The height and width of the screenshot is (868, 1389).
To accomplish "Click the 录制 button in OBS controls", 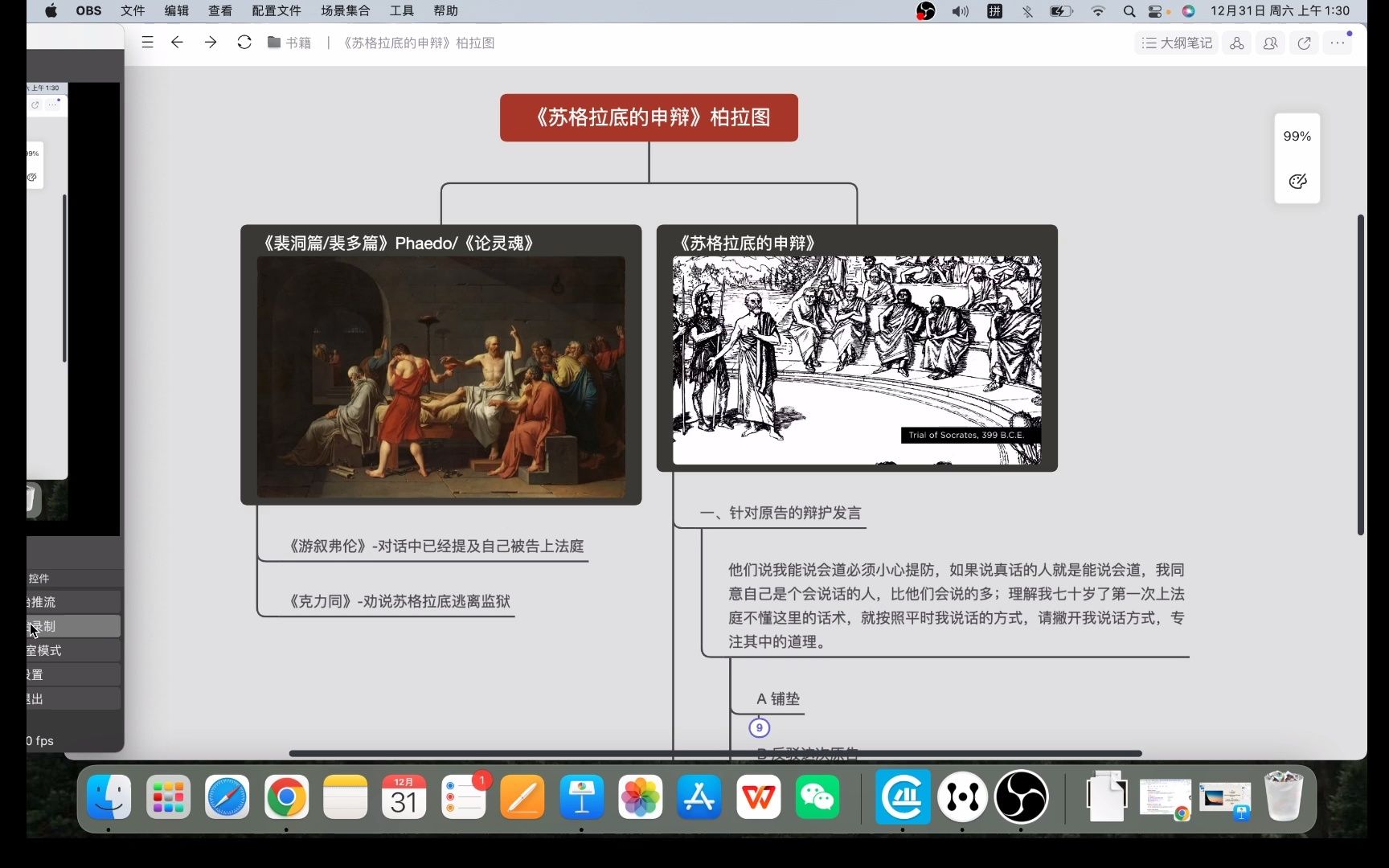I will pos(73,626).
